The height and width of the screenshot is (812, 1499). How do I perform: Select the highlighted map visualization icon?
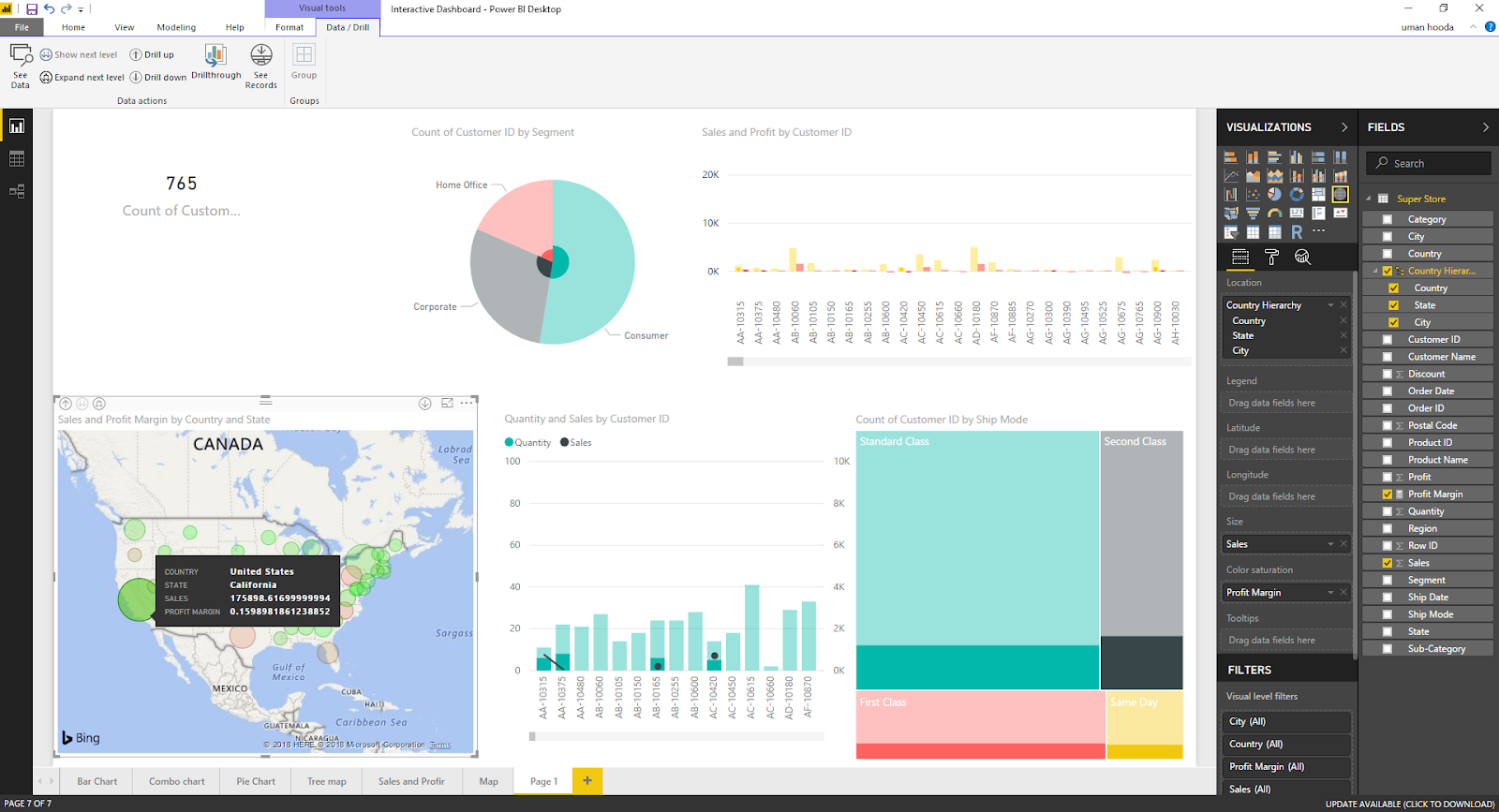click(x=1341, y=195)
